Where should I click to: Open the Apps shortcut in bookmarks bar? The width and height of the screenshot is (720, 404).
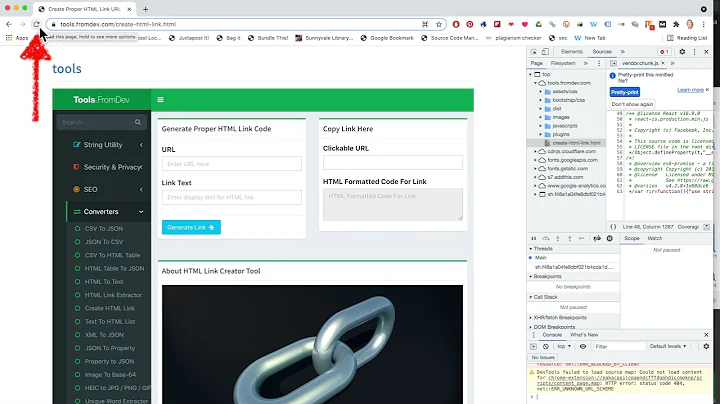17,38
